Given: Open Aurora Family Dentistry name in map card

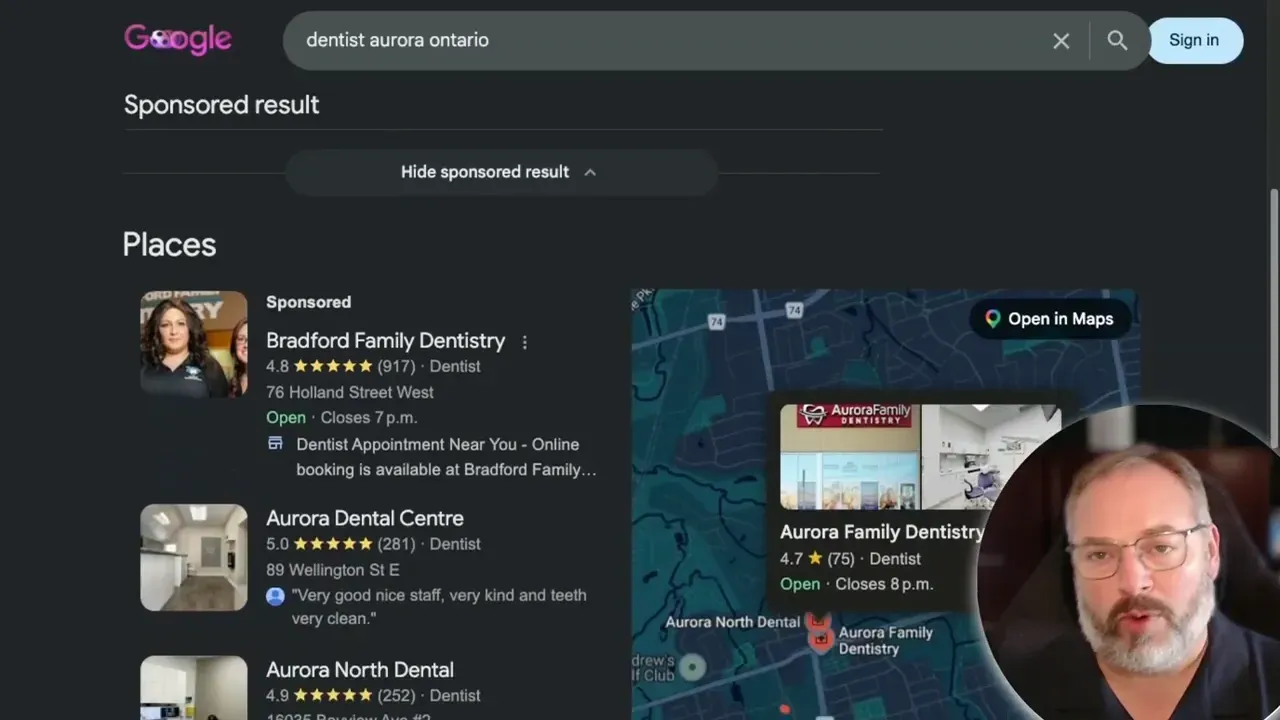Looking at the screenshot, I should click(882, 532).
